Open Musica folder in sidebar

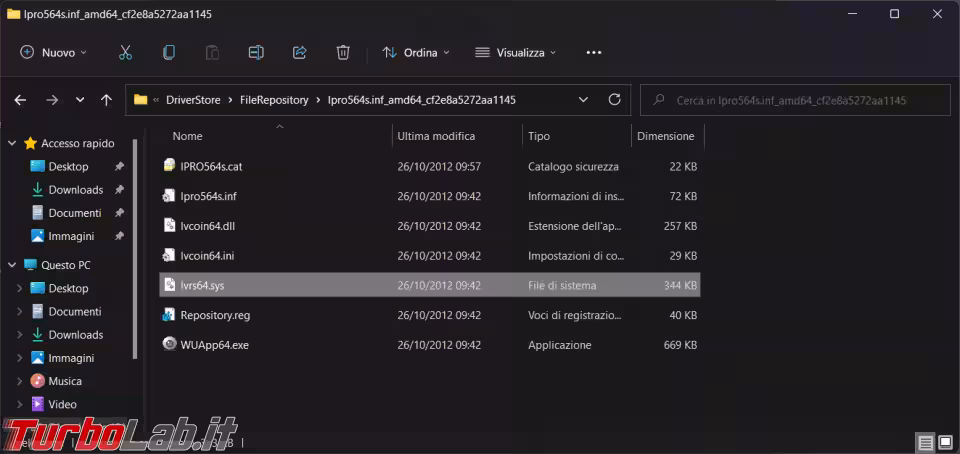pyautogui.click(x=65, y=381)
